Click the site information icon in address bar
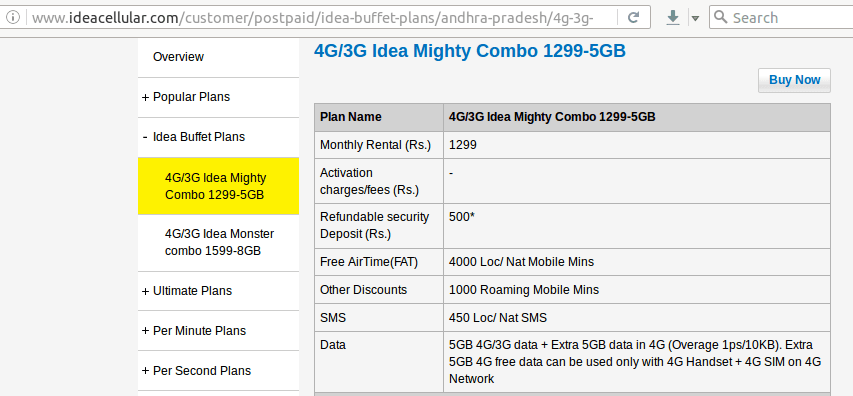This screenshot has height=396, width=853. pos(13,17)
